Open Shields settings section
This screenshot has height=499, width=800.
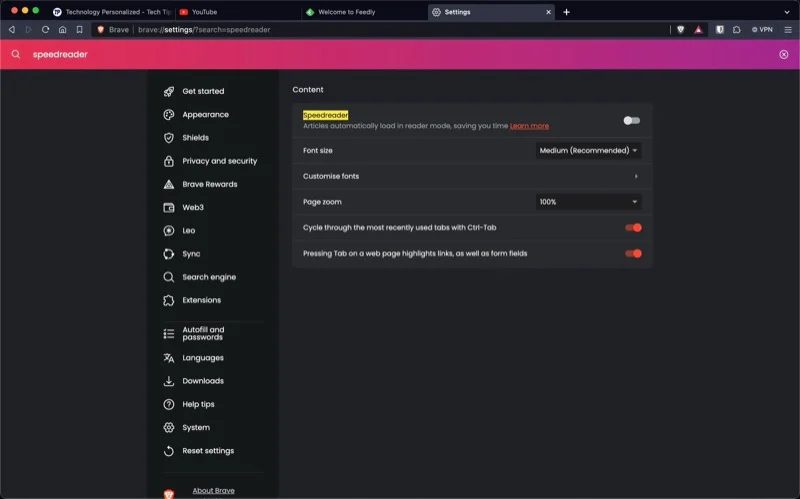point(195,138)
